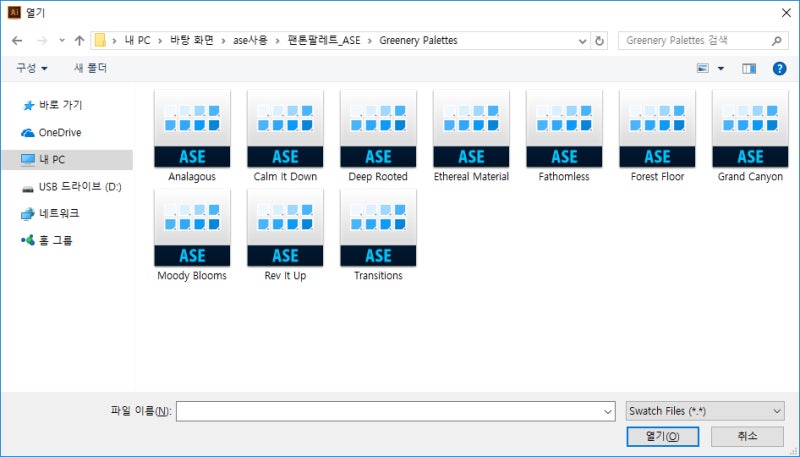The image size is (800, 457).
Task: Close the 열기 dialog window
Action: click(x=786, y=13)
